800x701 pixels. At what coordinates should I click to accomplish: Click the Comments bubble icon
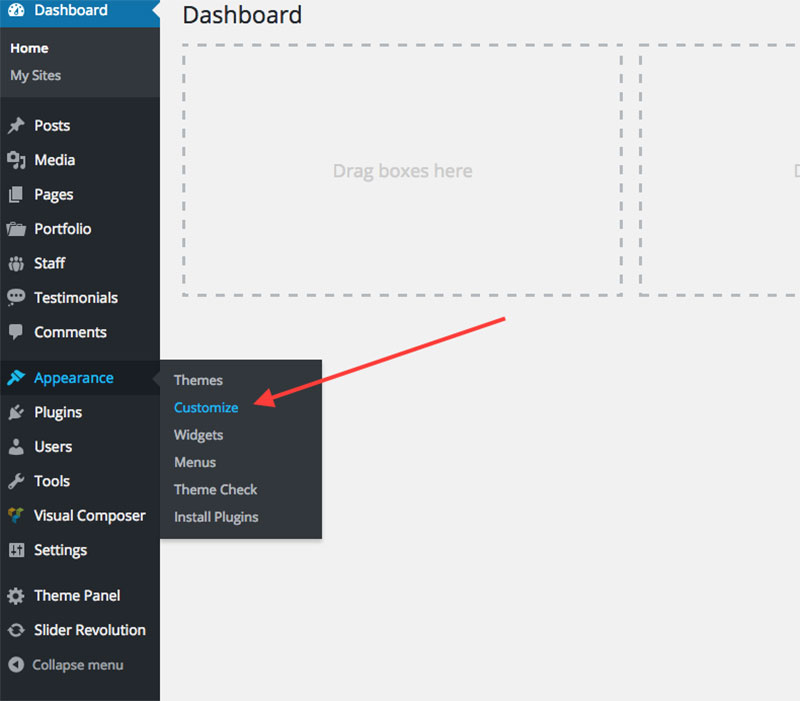[x=16, y=332]
